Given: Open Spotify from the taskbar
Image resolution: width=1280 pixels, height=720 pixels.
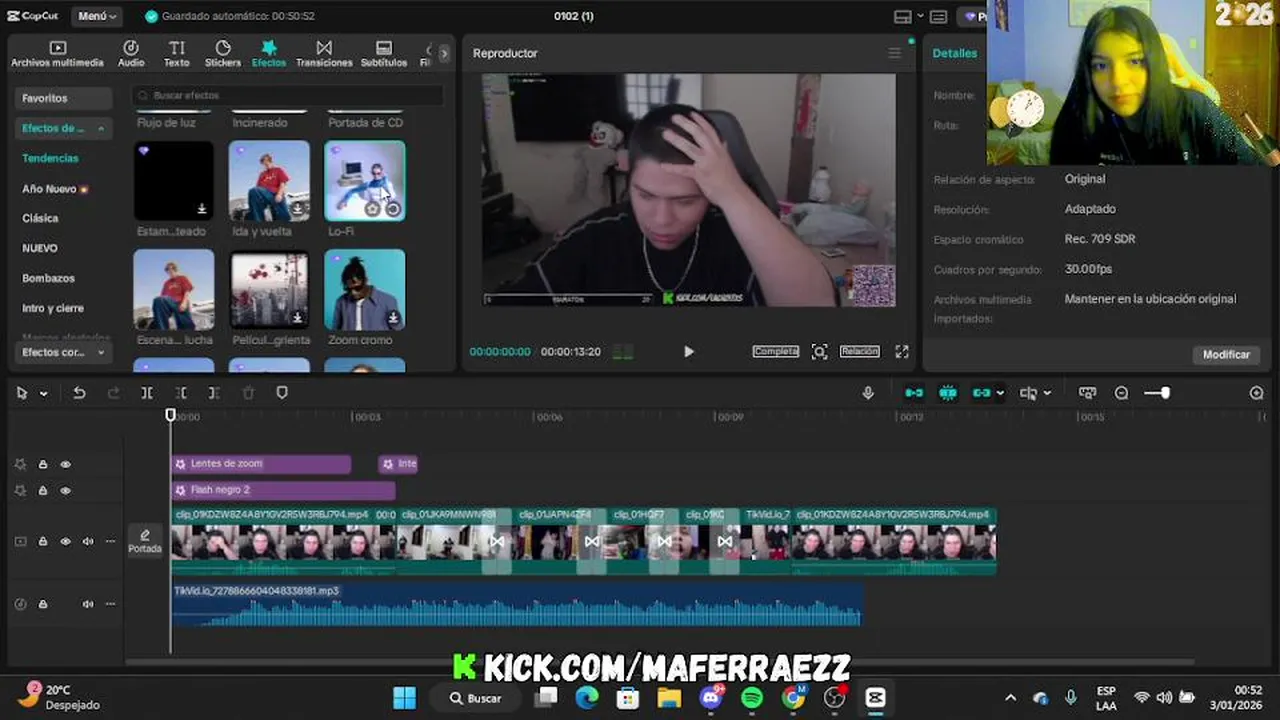Looking at the screenshot, I should click(x=752, y=698).
